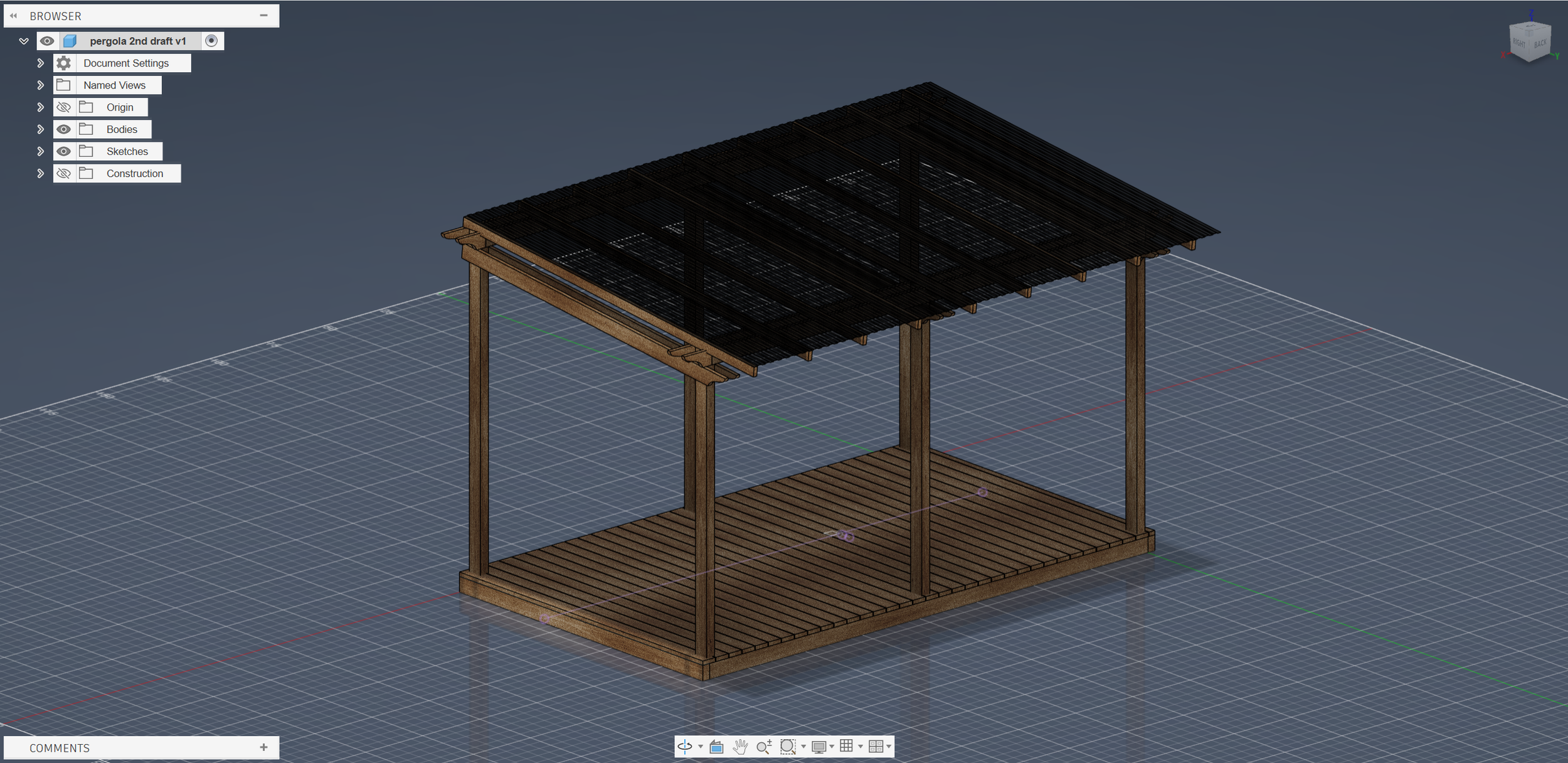Click the Origin folder icon

(86, 107)
